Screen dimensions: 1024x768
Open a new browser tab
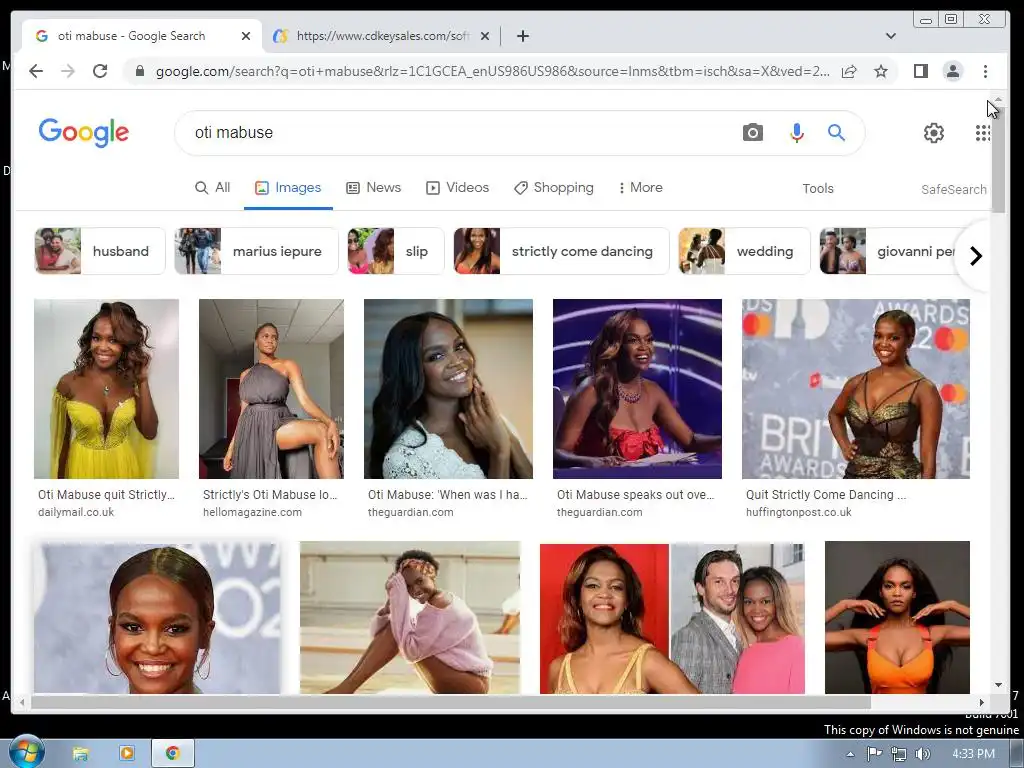tap(522, 36)
